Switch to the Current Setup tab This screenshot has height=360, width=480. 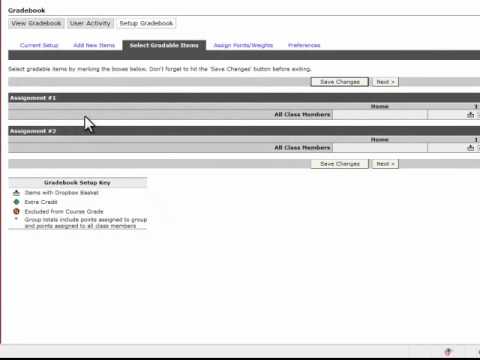[x=39, y=45]
